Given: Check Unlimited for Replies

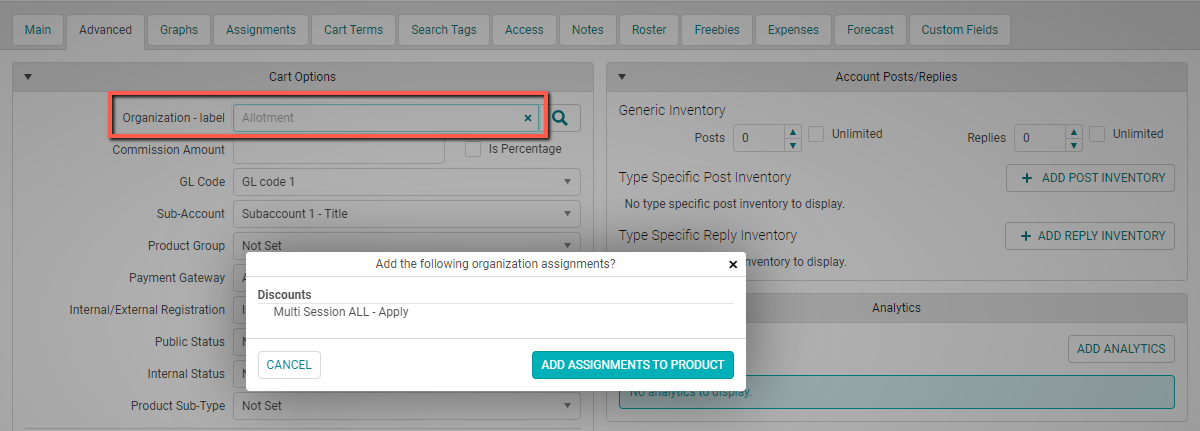Looking at the screenshot, I should (x=1097, y=134).
